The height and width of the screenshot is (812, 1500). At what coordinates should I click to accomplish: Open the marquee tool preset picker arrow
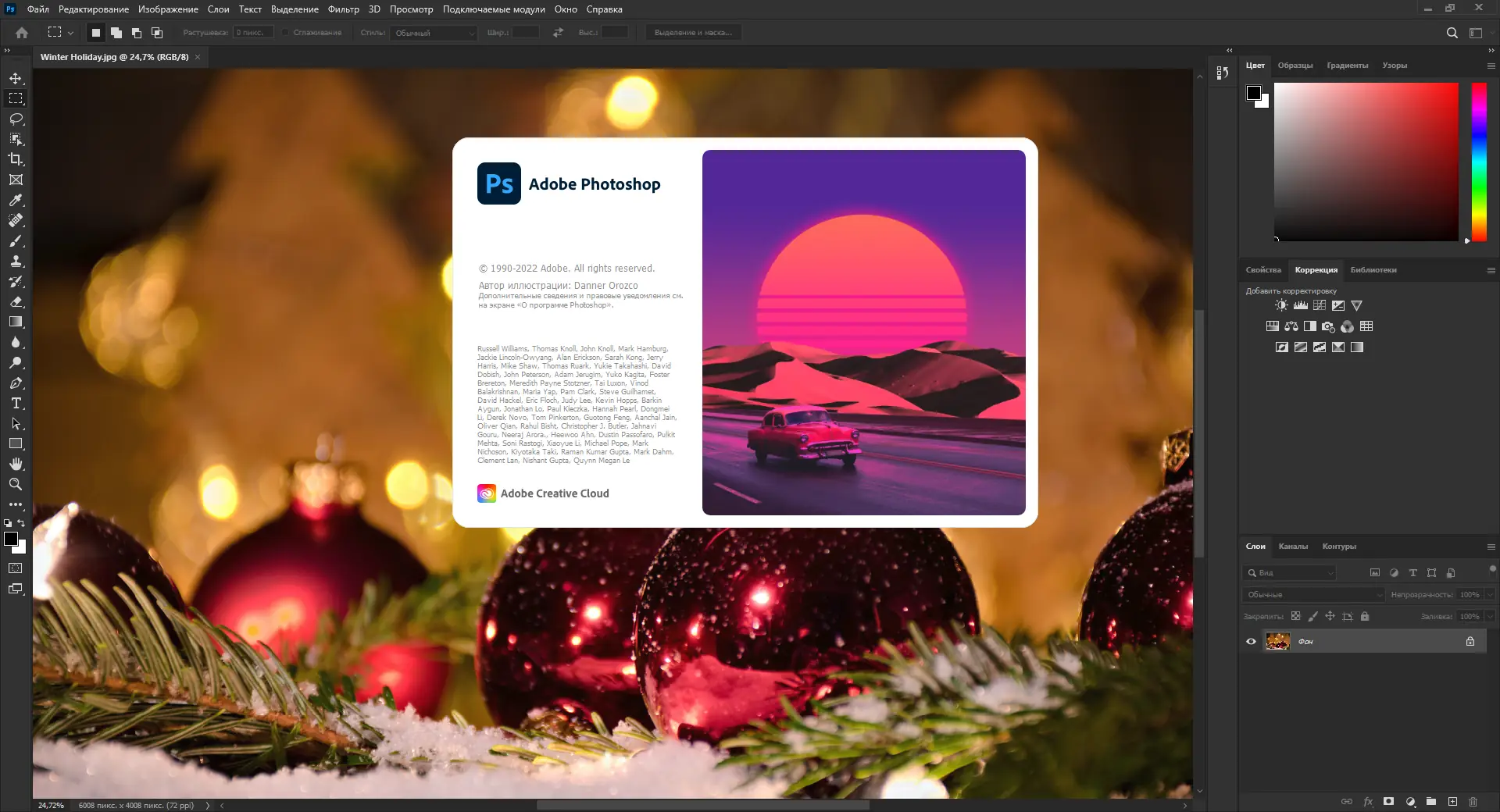pyautogui.click(x=70, y=33)
